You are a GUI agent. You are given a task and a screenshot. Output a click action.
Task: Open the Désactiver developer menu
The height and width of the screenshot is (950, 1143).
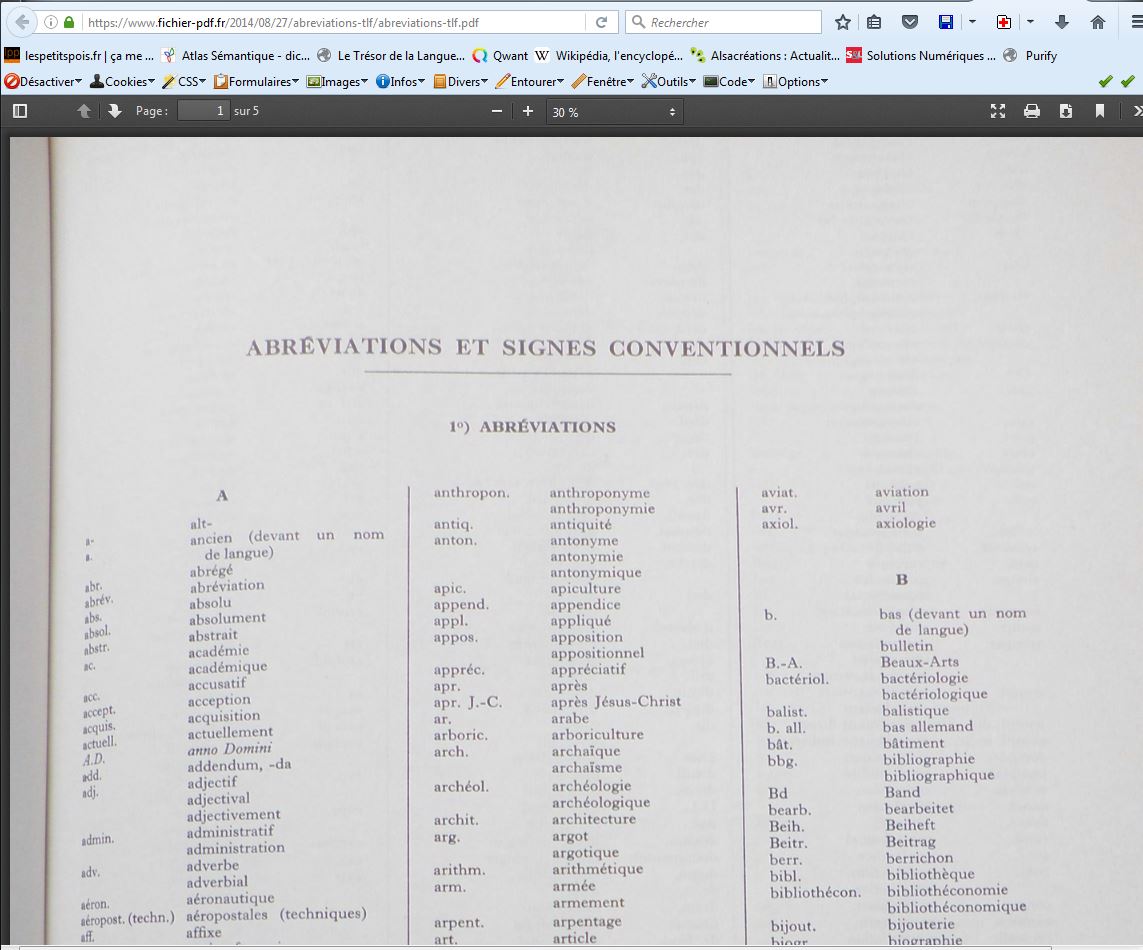tap(43, 82)
